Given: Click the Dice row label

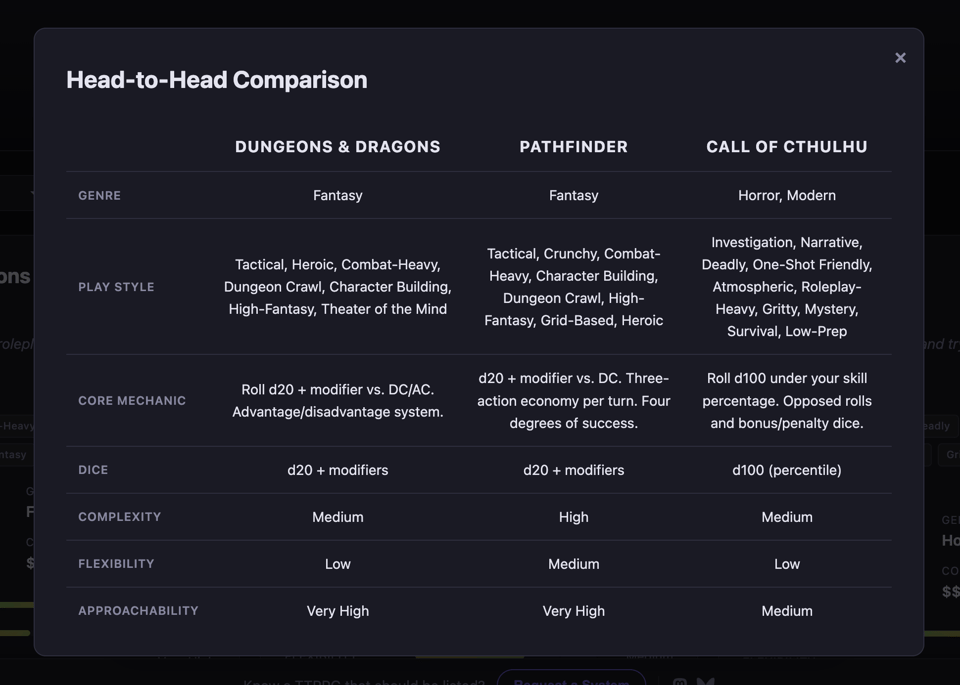Looking at the screenshot, I should click(x=93, y=470).
